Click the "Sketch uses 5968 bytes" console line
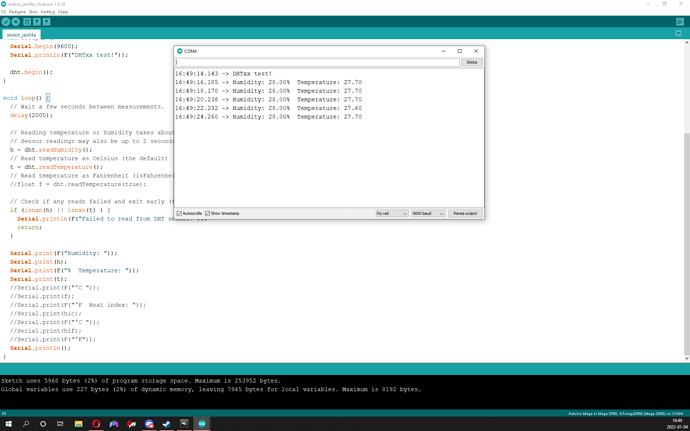This screenshot has width=690, height=431. point(140,381)
